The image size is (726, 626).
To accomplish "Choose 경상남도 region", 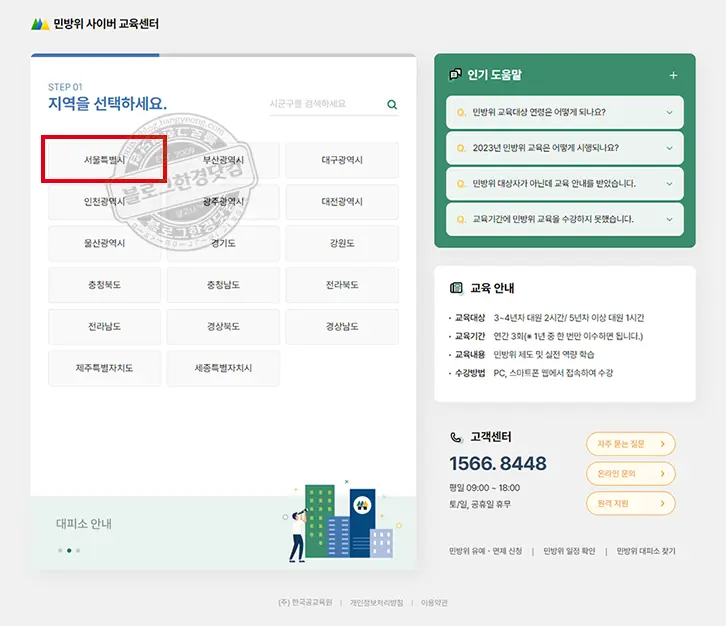I will [342, 326].
